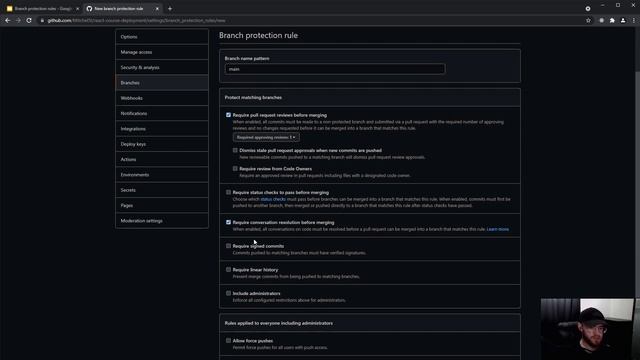
Task: Open Required approving reviews dropdown
Action: pyautogui.click(x=266, y=138)
